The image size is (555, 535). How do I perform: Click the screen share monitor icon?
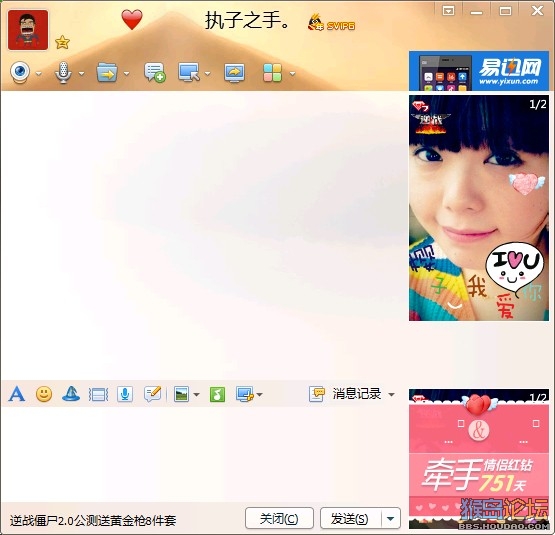234,73
